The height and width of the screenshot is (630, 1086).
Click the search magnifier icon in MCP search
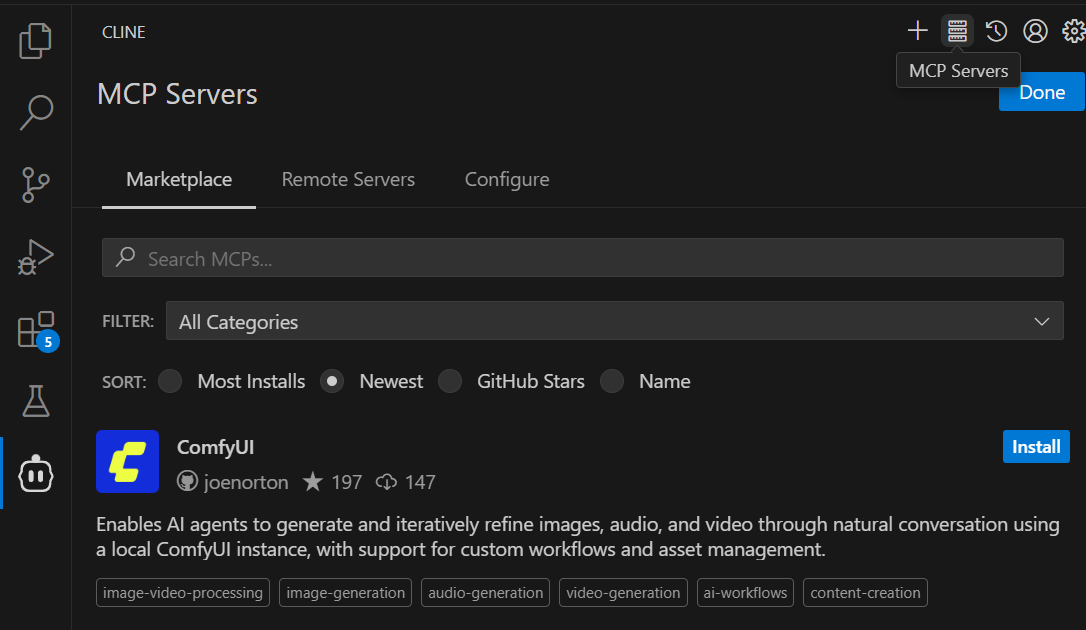[125, 257]
